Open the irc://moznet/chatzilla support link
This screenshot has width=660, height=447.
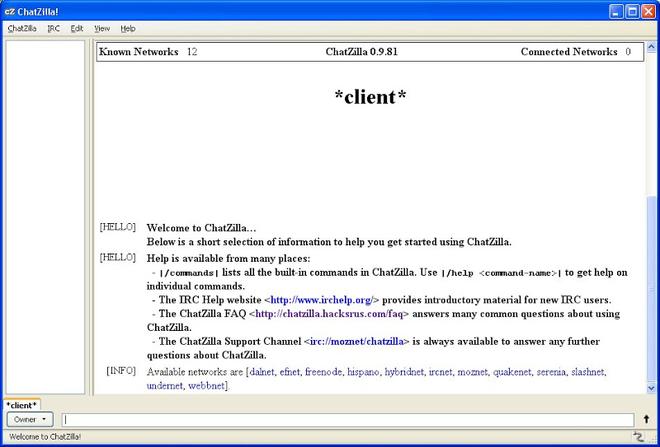(x=357, y=341)
